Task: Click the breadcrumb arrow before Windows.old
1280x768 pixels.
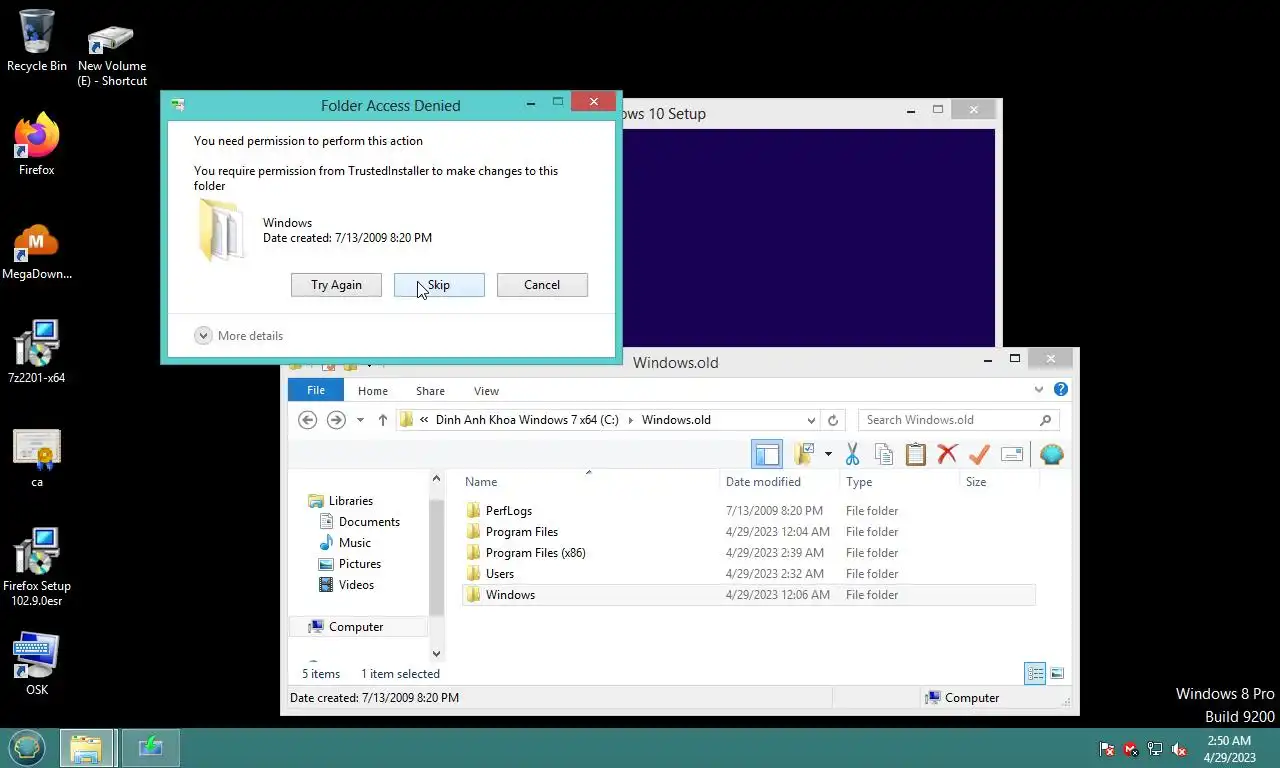Action: 631,420
